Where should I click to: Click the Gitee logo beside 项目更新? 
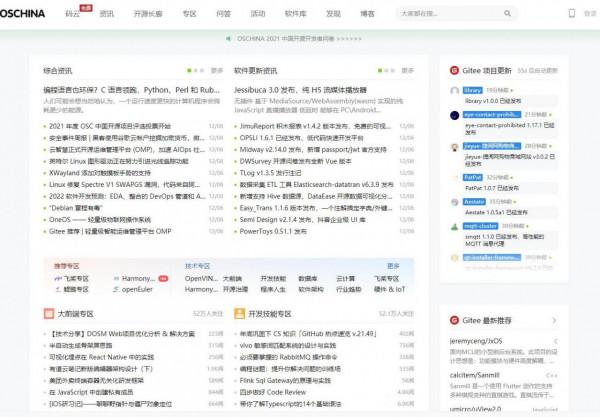click(454, 70)
